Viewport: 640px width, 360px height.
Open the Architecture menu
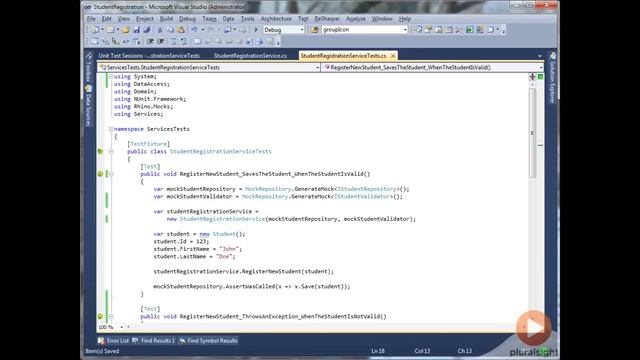[x=276, y=19]
